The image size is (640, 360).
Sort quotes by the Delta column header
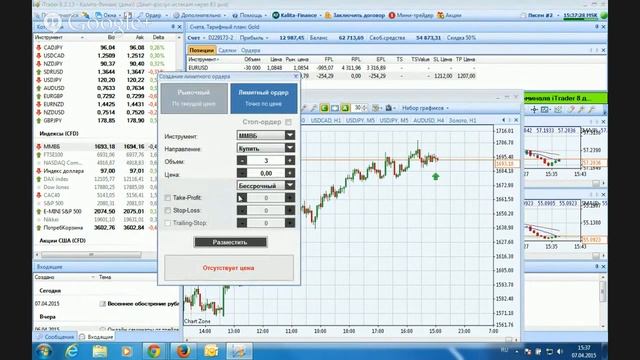[x=158, y=37]
